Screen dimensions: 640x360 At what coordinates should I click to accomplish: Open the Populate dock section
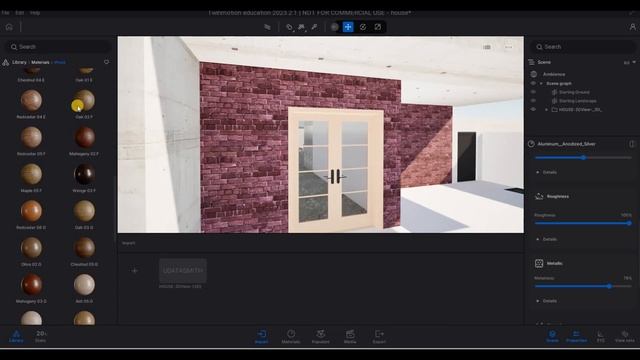point(320,337)
